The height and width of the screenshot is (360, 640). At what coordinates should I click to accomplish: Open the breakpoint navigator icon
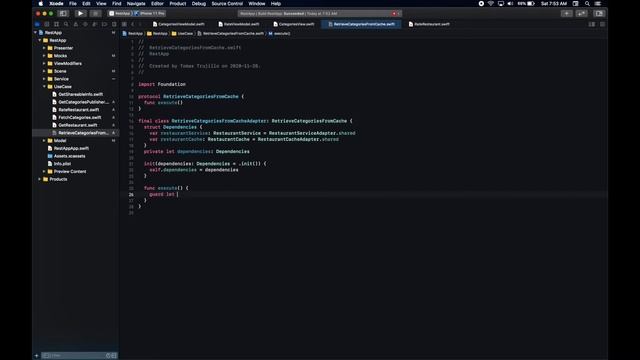pos(104,24)
